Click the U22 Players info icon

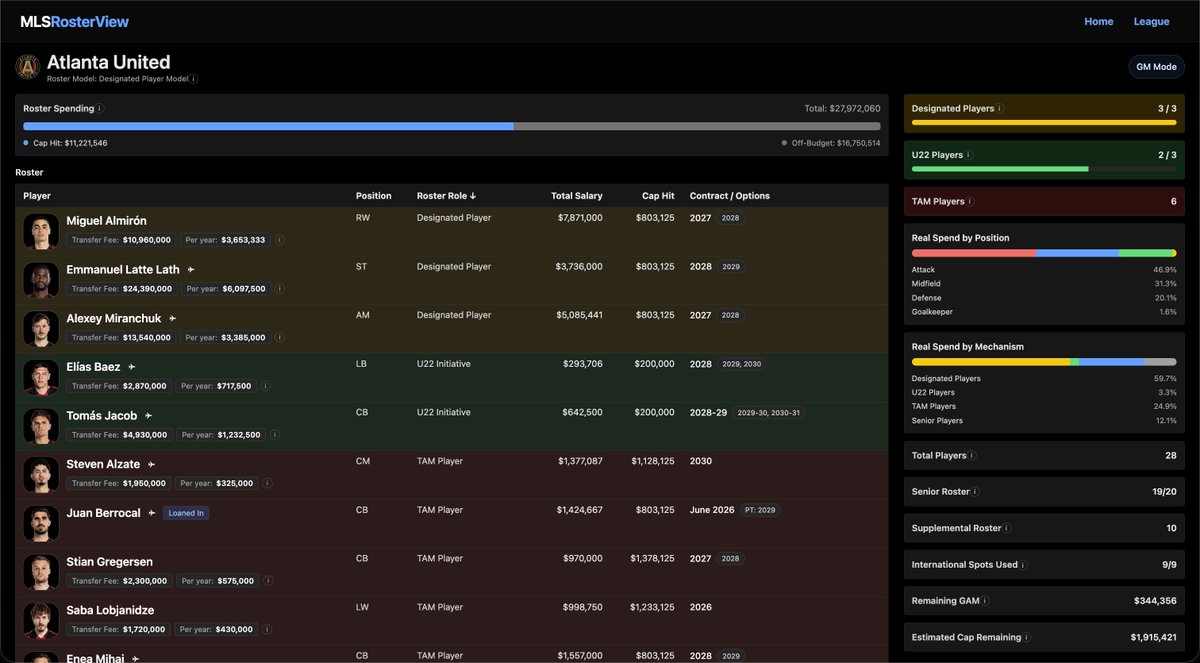click(x=969, y=155)
